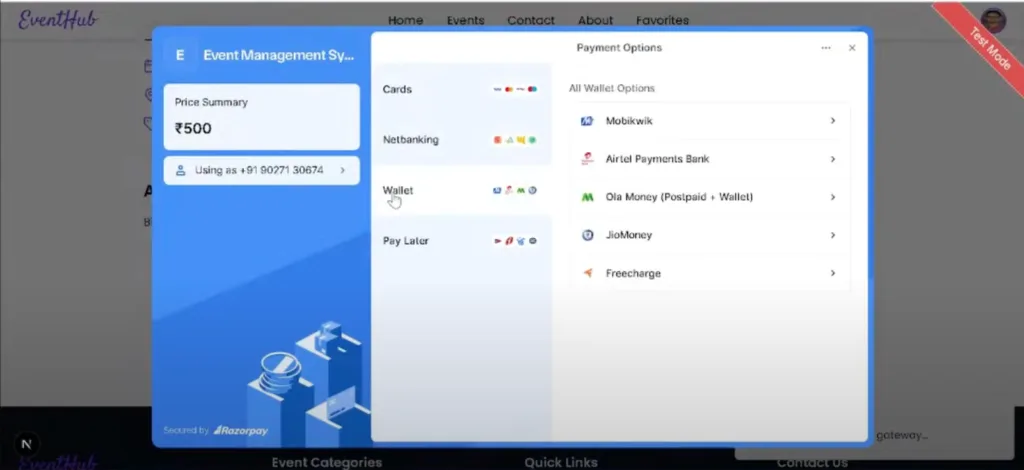Choose Mobikwik wallet option
1024x470 pixels.
tap(710, 121)
